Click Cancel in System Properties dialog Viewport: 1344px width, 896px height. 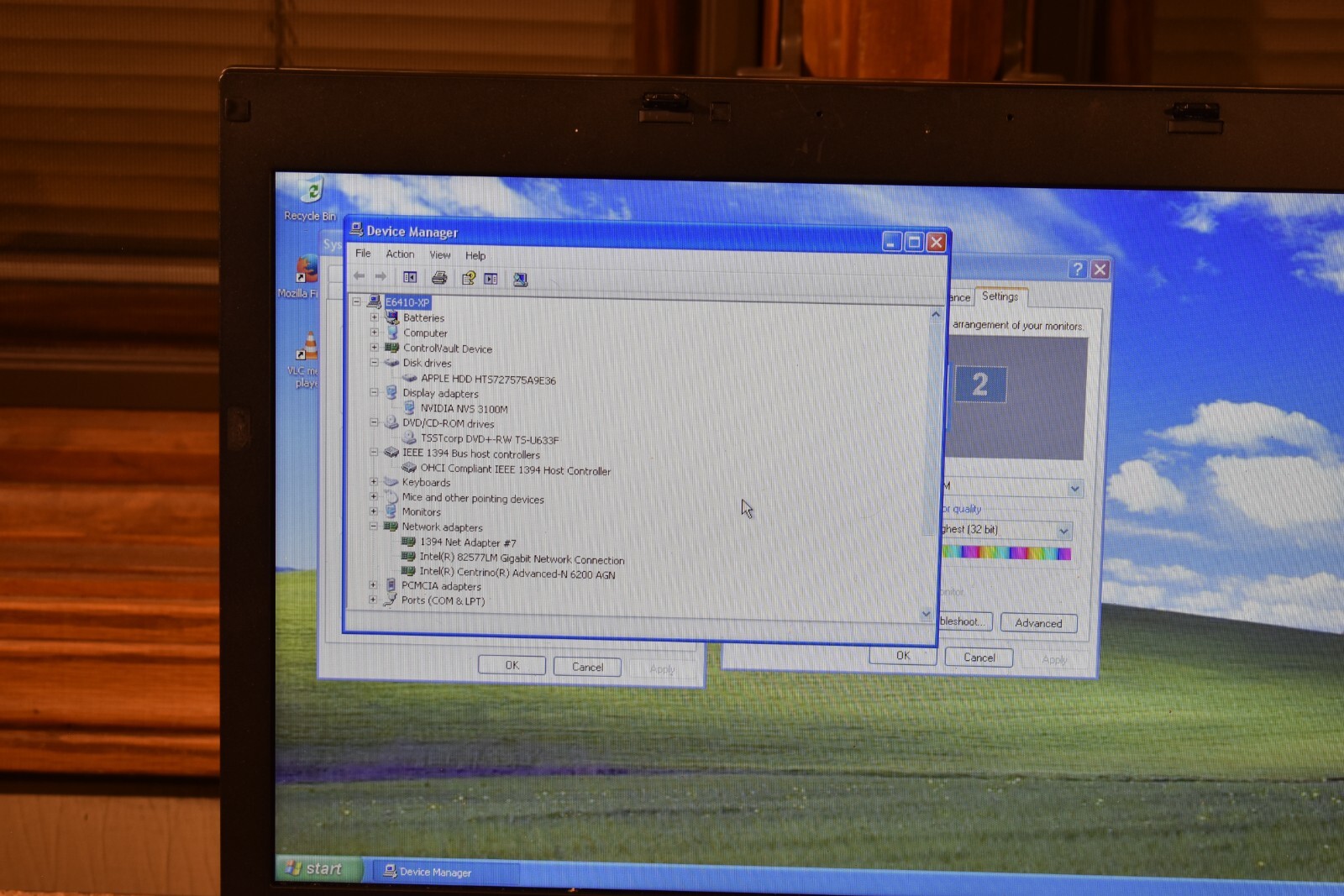(588, 668)
